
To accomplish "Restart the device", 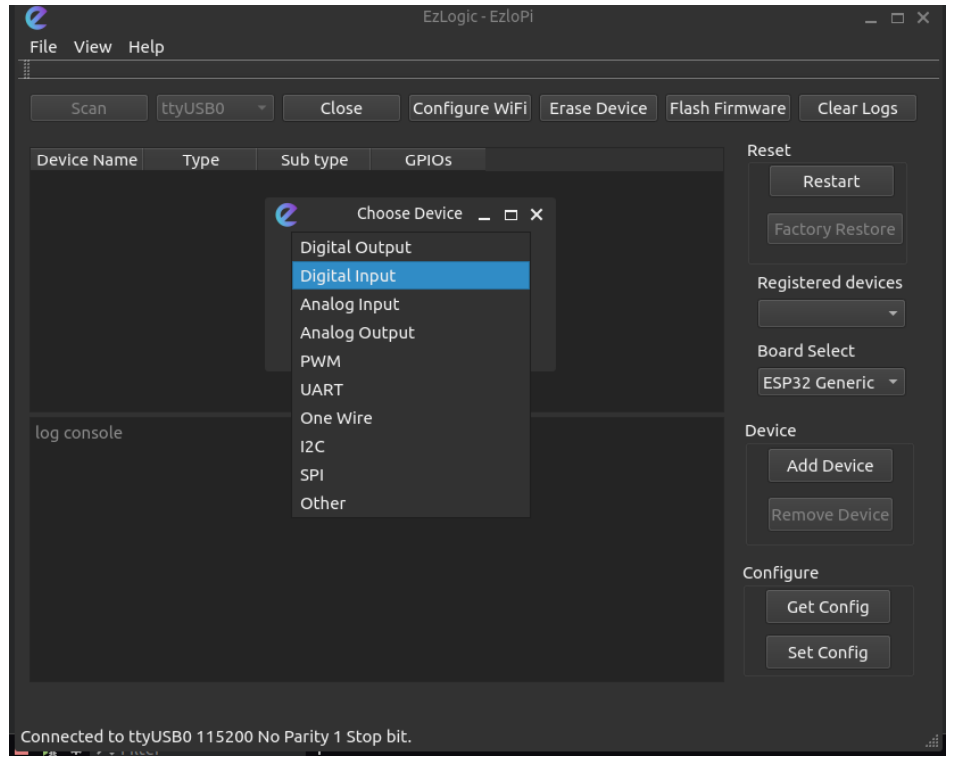I will click(x=831, y=181).
